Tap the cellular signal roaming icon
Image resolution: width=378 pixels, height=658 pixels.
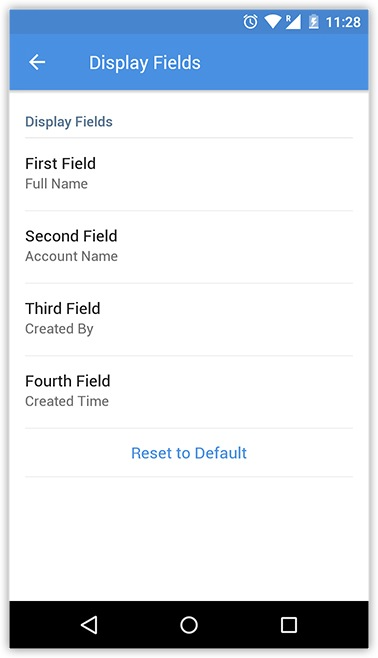coord(293,22)
